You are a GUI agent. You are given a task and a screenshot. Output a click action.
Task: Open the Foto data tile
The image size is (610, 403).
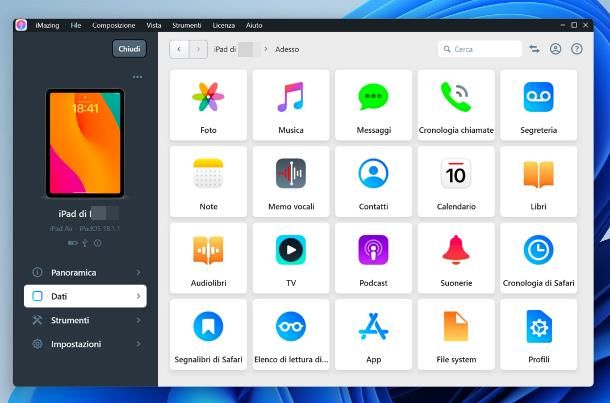tap(208, 105)
